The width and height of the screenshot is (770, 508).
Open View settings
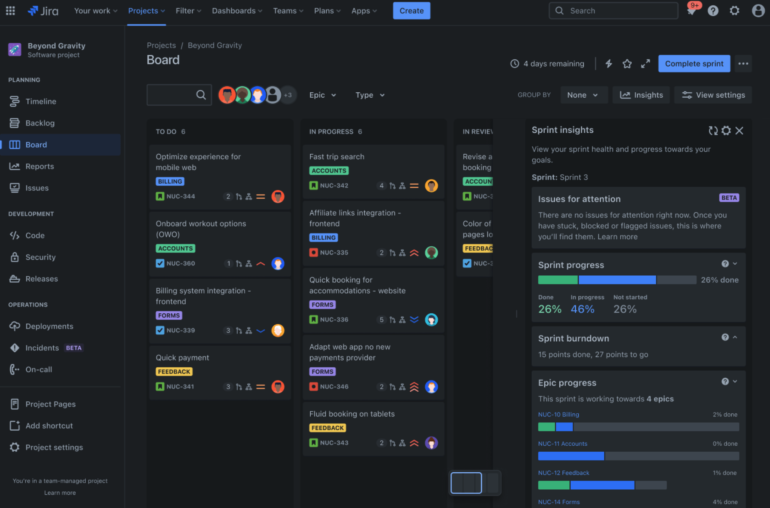click(713, 95)
